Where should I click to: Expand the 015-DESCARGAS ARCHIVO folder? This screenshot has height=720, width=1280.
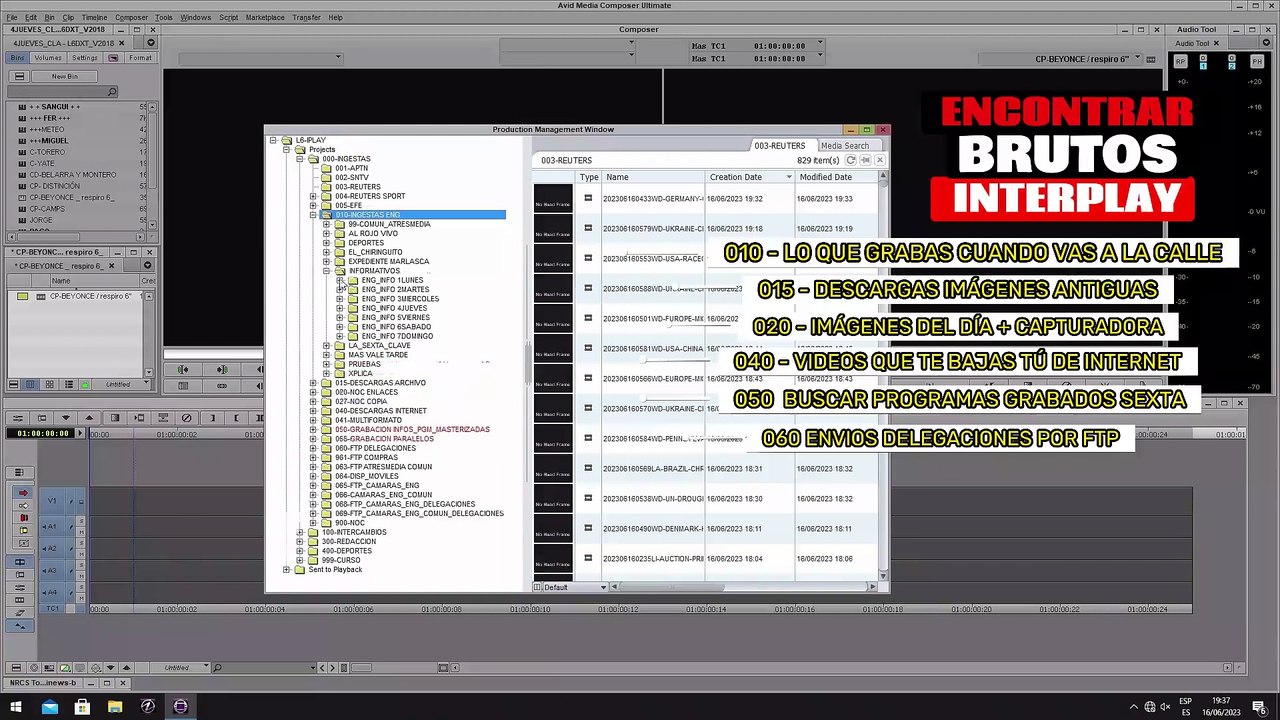313,383
